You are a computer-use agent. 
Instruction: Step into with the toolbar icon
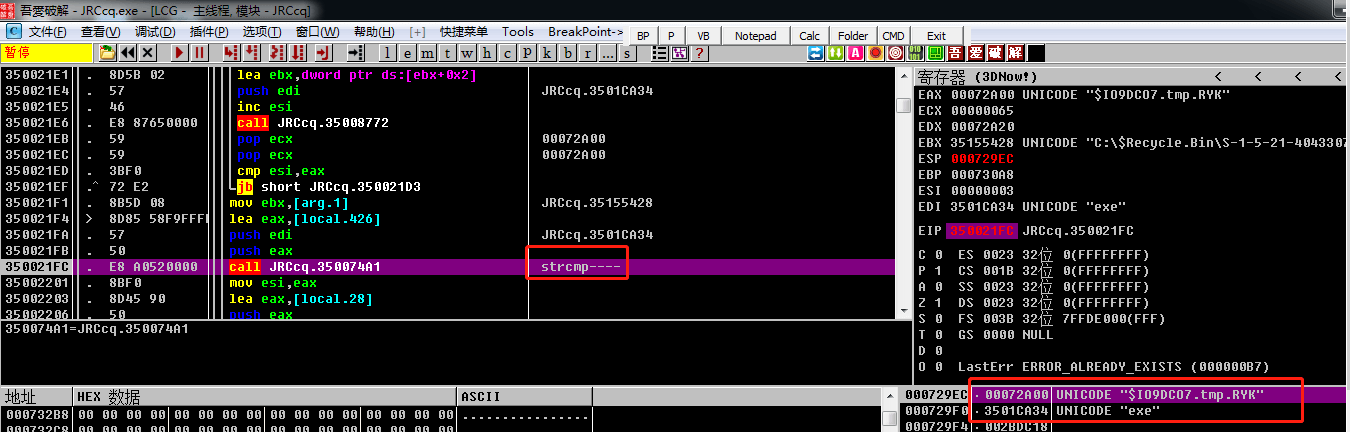(230, 52)
